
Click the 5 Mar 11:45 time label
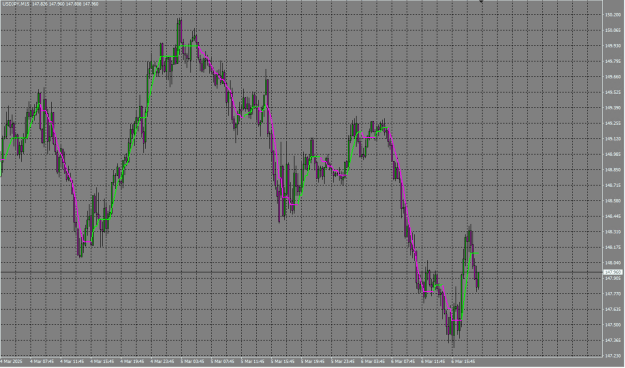tap(253, 362)
